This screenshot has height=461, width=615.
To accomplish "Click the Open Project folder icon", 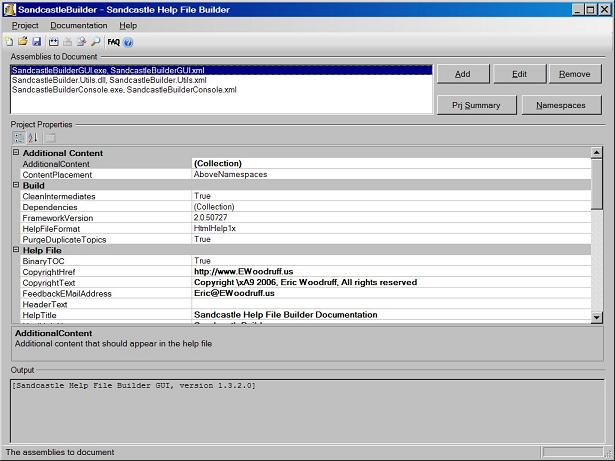I will click(23, 42).
